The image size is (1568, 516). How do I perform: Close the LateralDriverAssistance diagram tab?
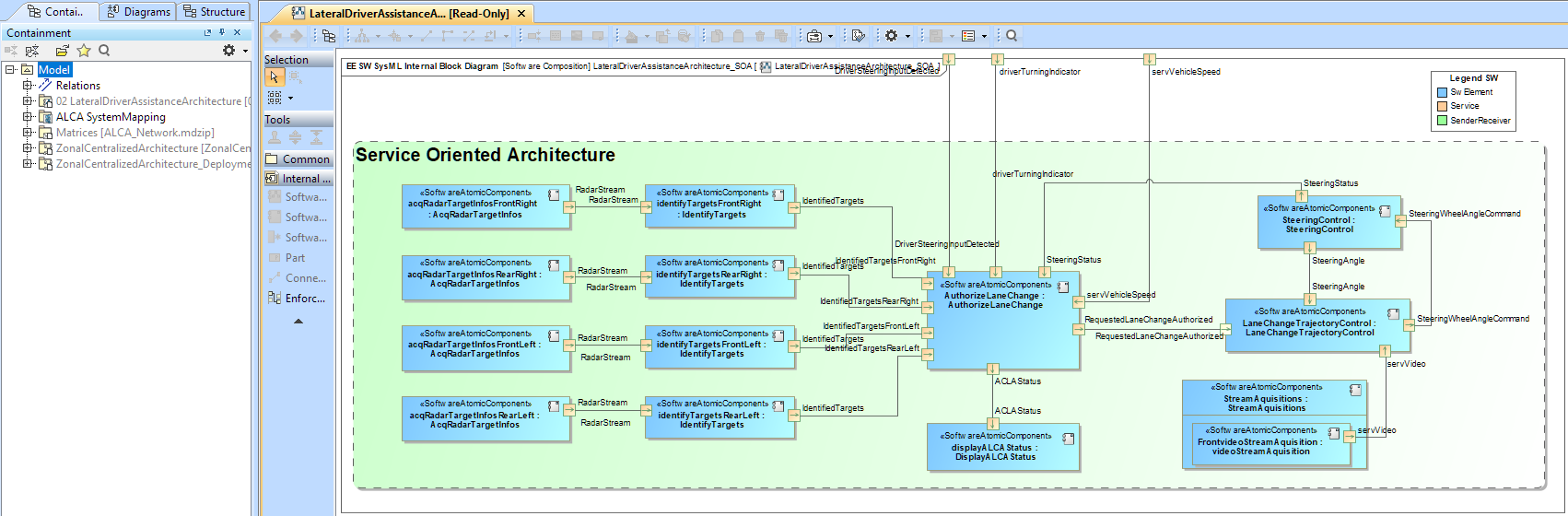point(521,14)
